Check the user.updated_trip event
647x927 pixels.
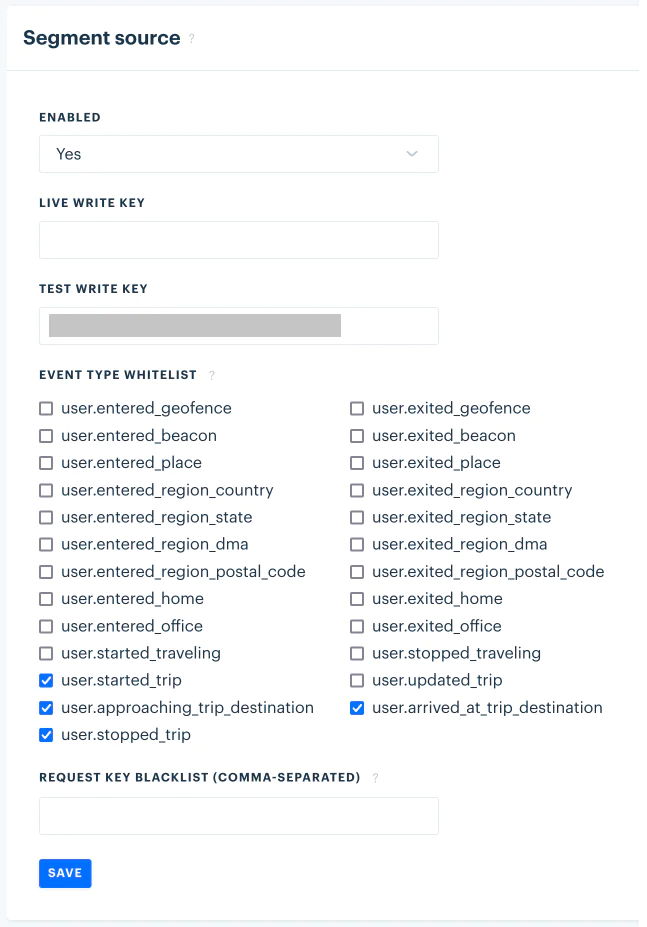coord(357,680)
